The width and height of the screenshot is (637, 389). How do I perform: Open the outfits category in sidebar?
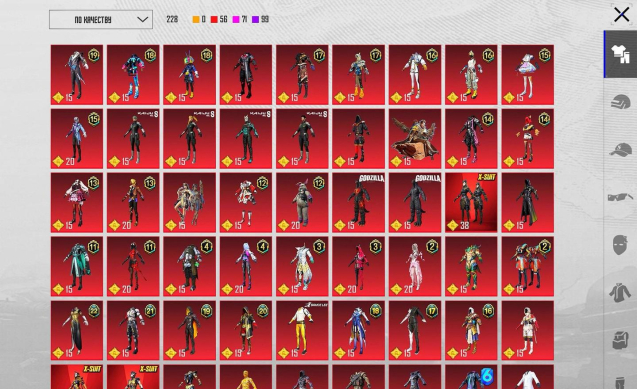pos(620,54)
